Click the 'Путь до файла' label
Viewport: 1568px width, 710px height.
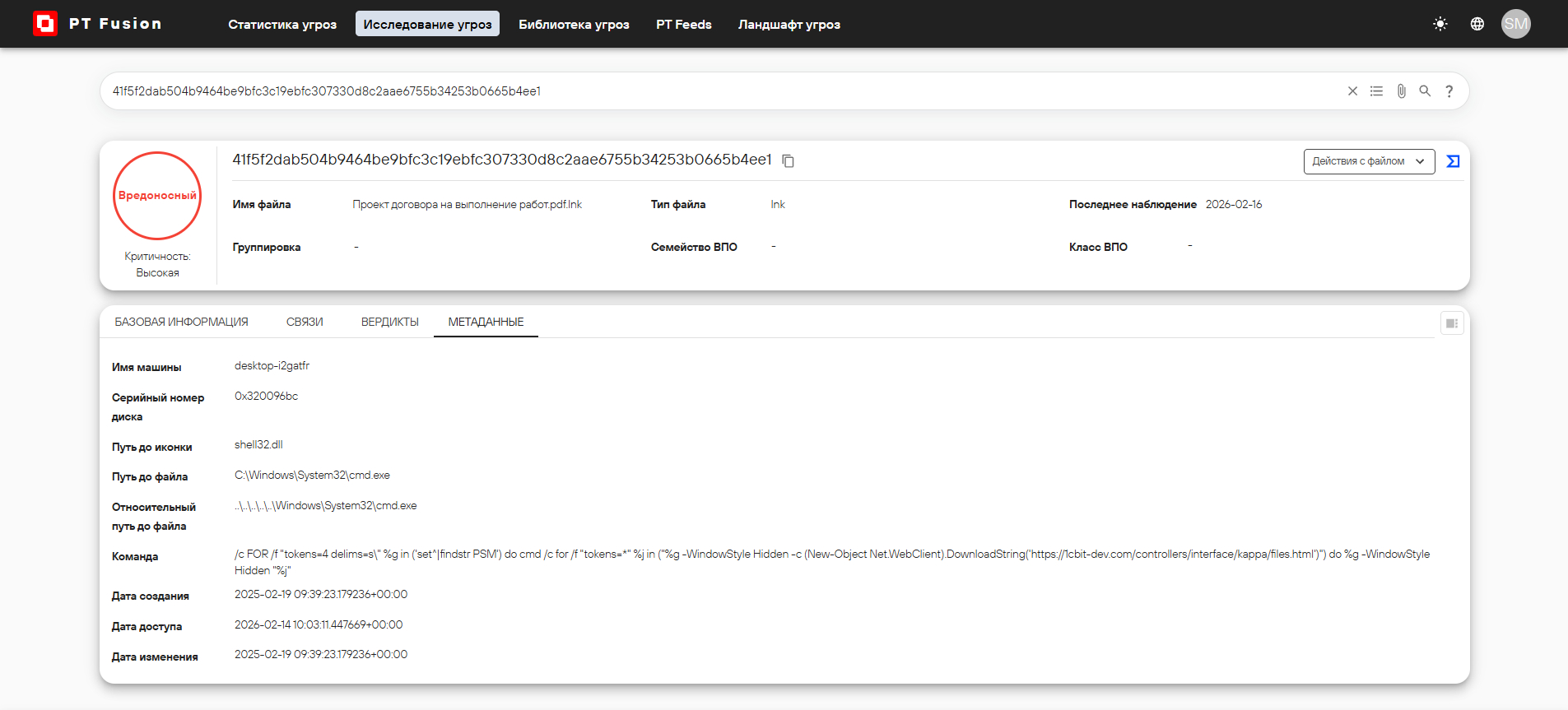click(x=150, y=476)
